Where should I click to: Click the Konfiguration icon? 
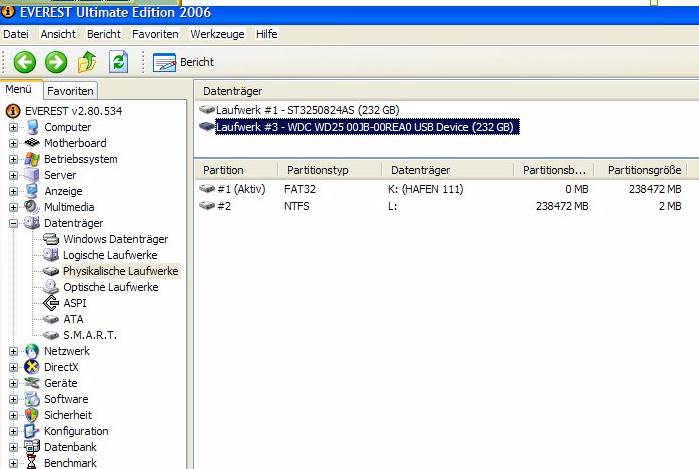pyautogui.click(x=32, y=431)
